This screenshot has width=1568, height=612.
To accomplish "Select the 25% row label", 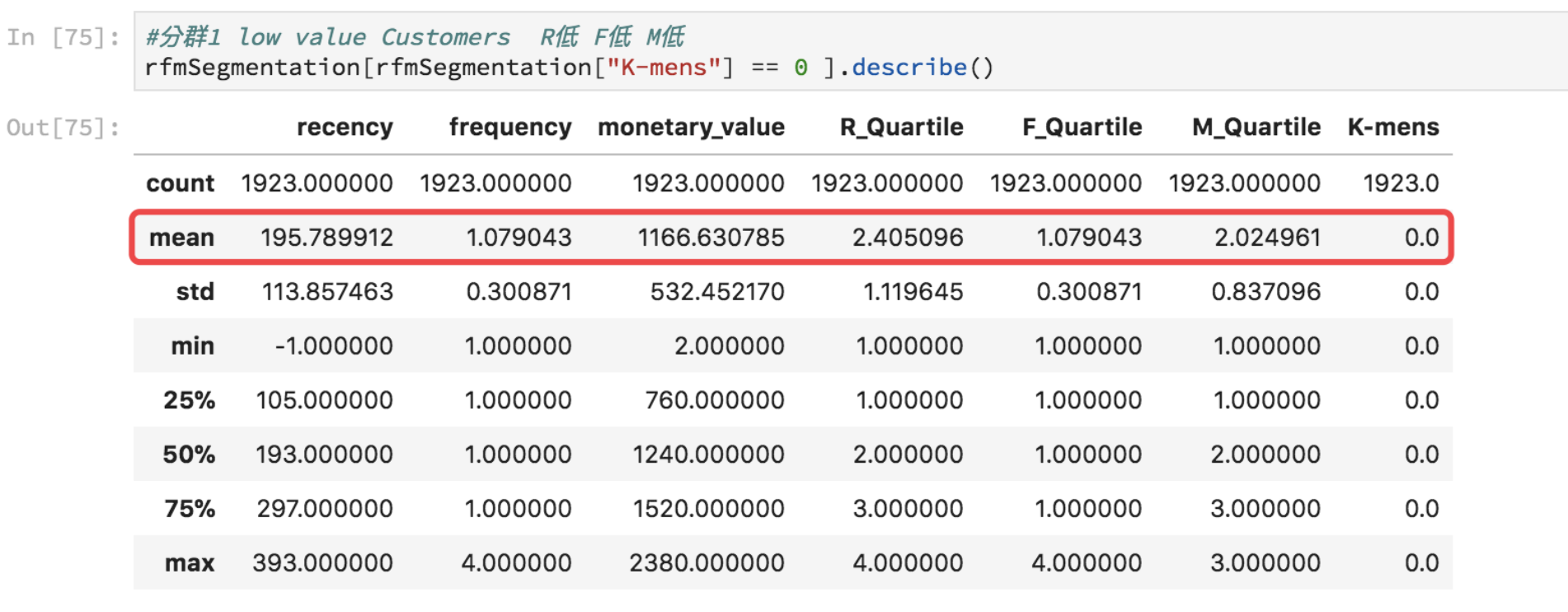I will pos(189,400).
